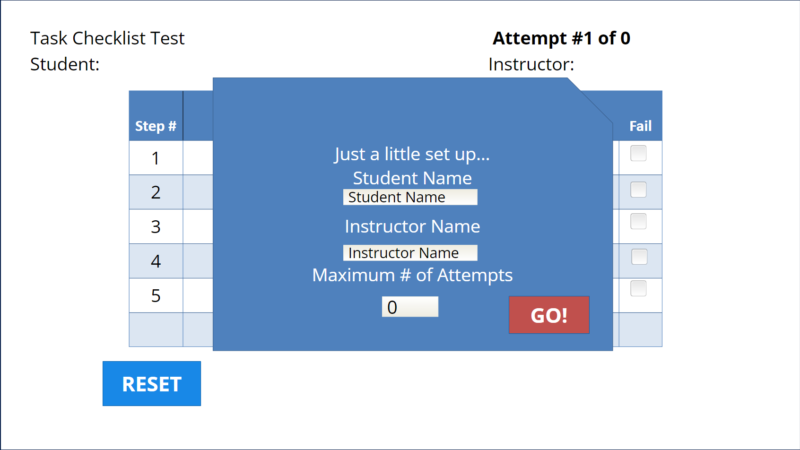
Task: Click the Task Checklist Test title
Action: click(x=107, y=39)
